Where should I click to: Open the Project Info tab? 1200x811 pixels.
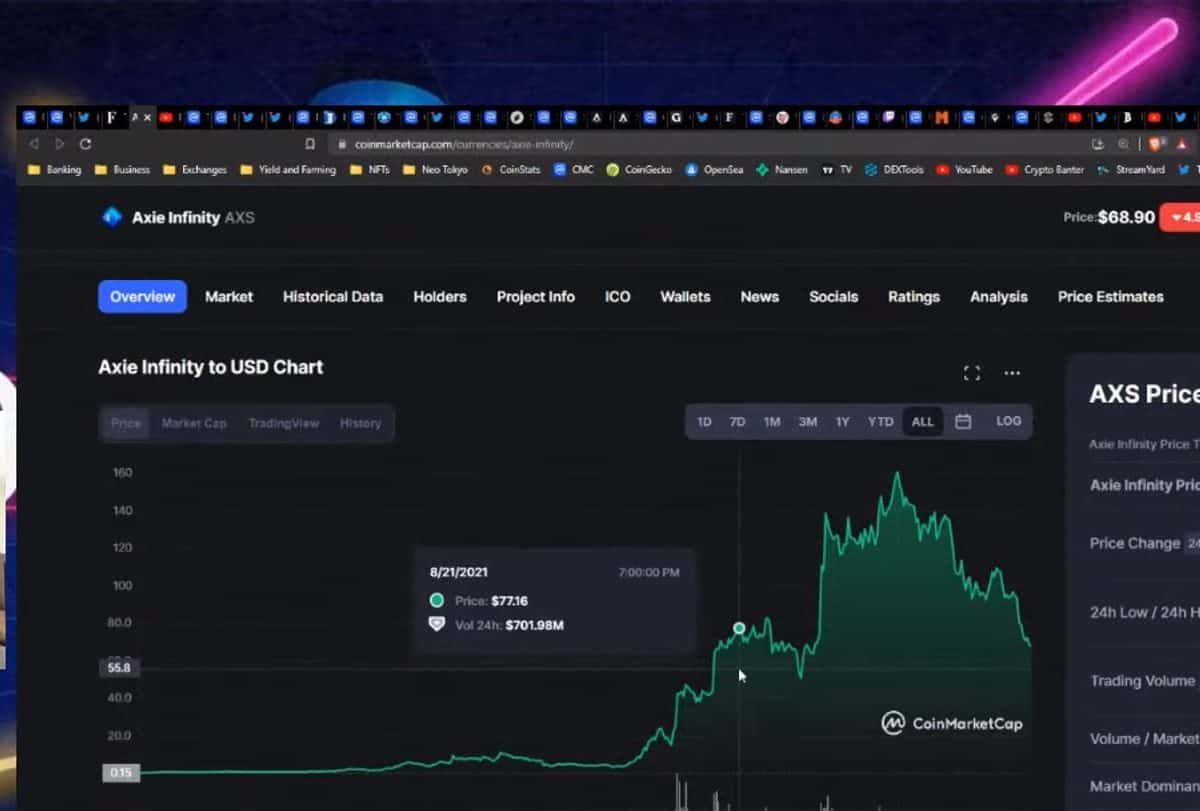tap(536, 296)
